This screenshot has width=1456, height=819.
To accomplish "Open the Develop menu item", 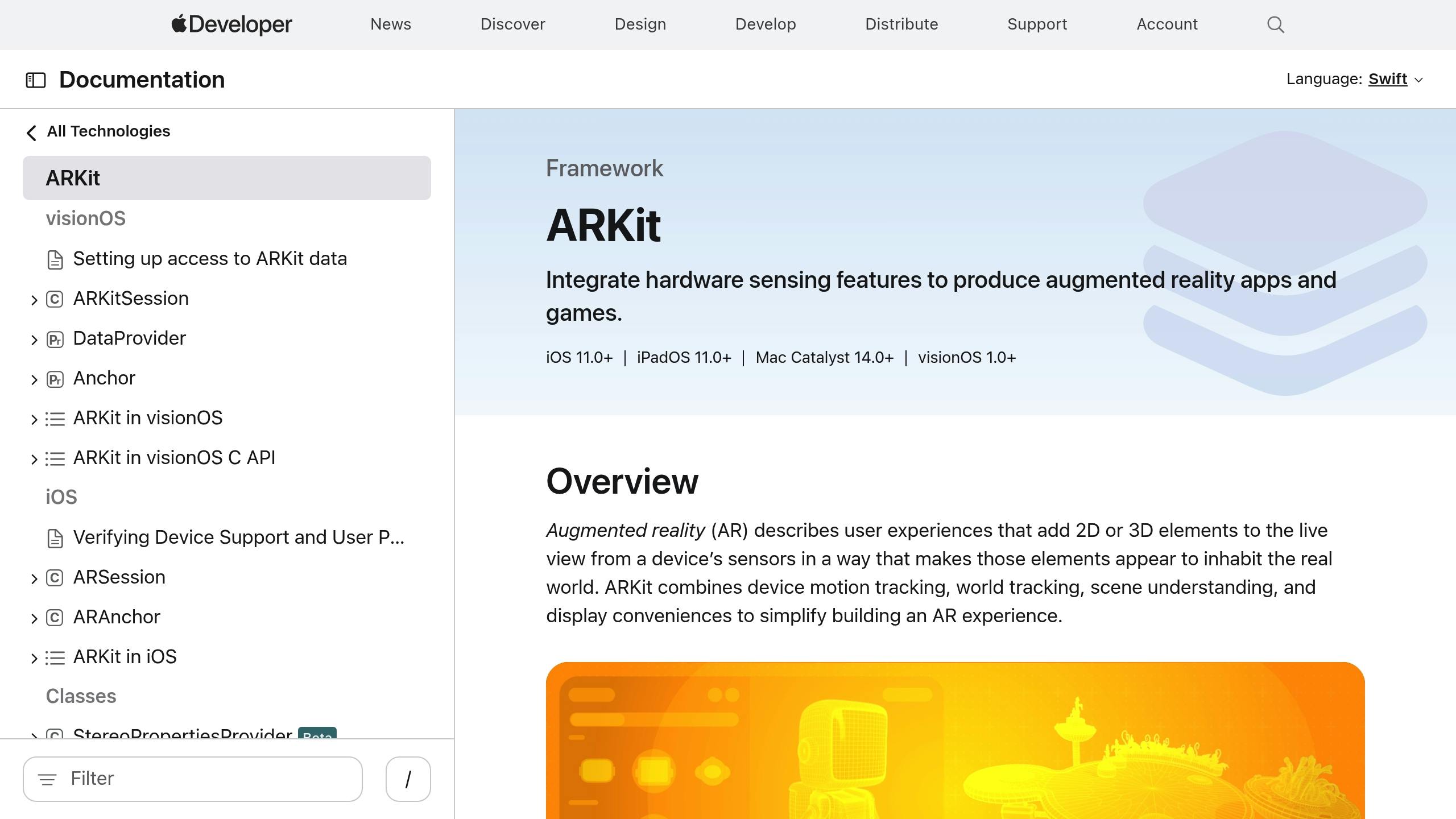I will click(x=765, y=24).
